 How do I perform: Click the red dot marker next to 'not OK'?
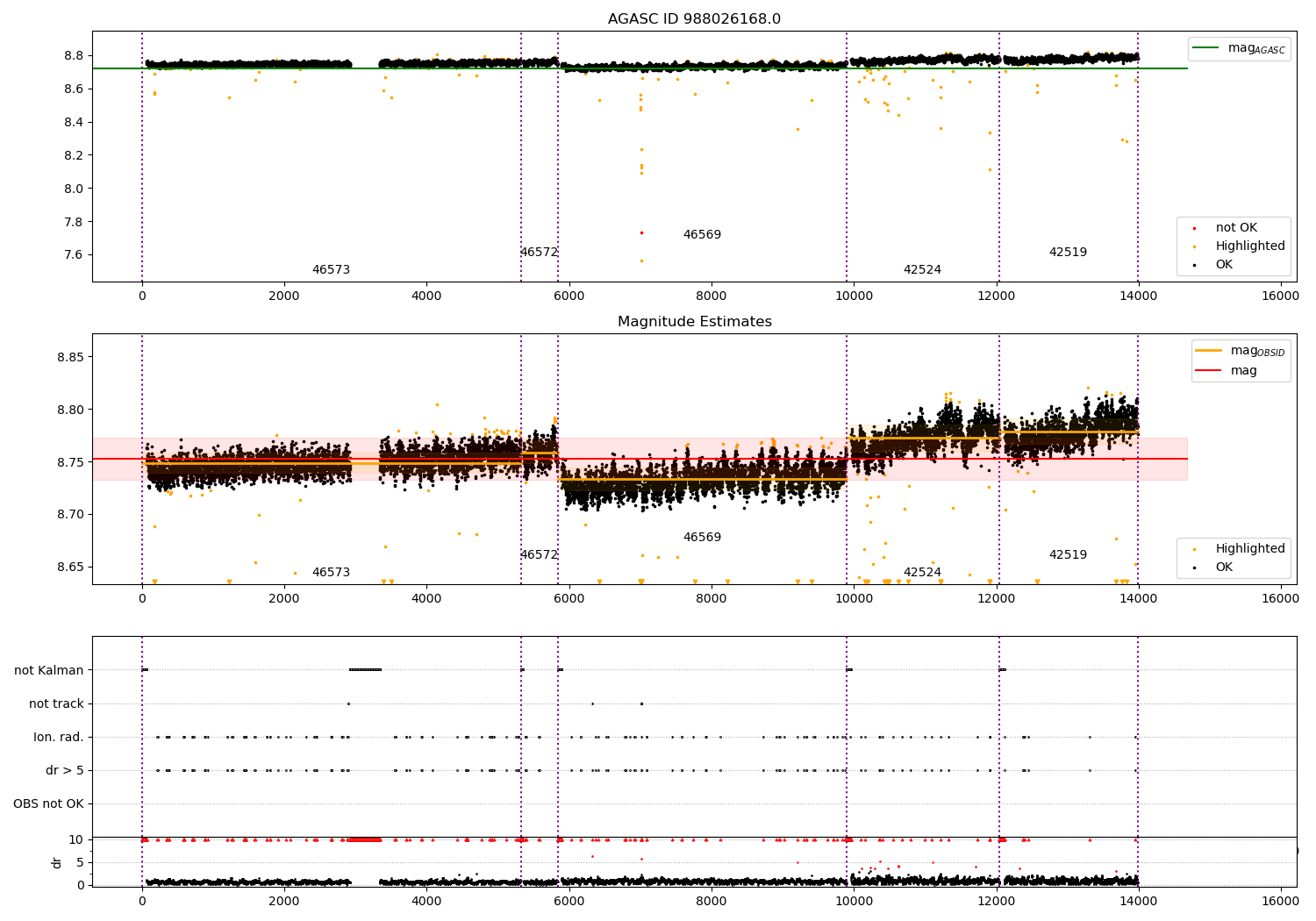click(1194, 229)
